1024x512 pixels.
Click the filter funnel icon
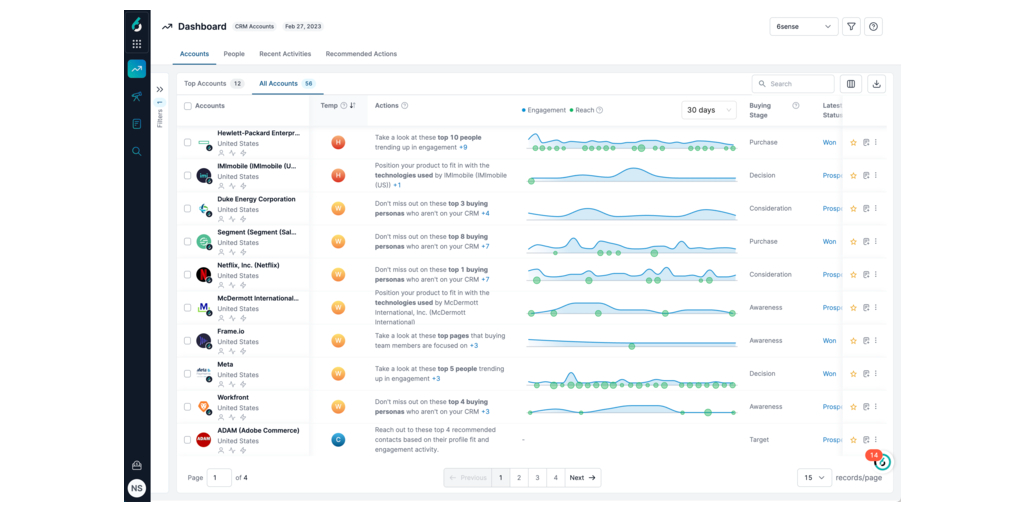851,27
